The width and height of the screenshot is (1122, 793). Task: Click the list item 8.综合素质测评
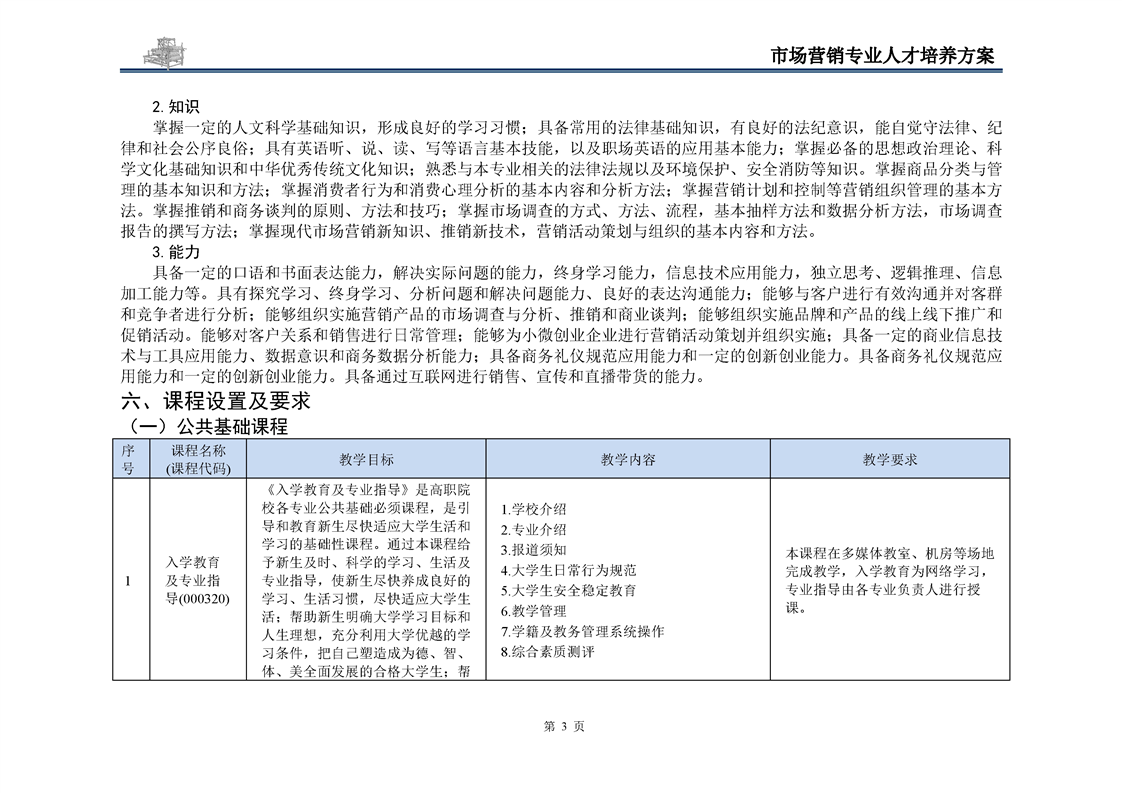point(548,652)
